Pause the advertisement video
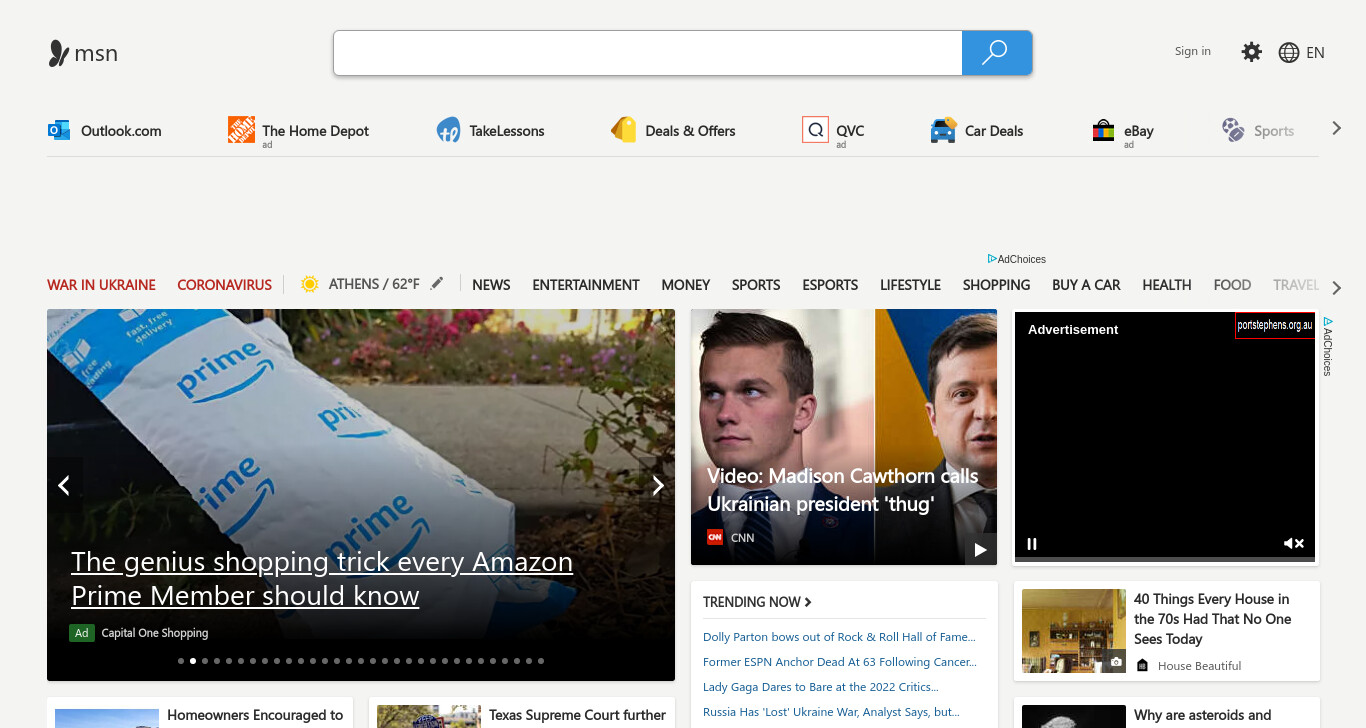 [1032, 544]
